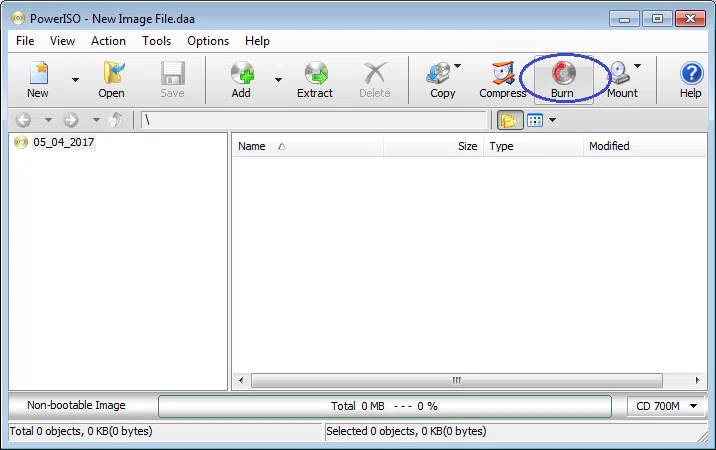This screenshot has height=450, width=716.
Task: Open the View menu
Action: [62, 41]
